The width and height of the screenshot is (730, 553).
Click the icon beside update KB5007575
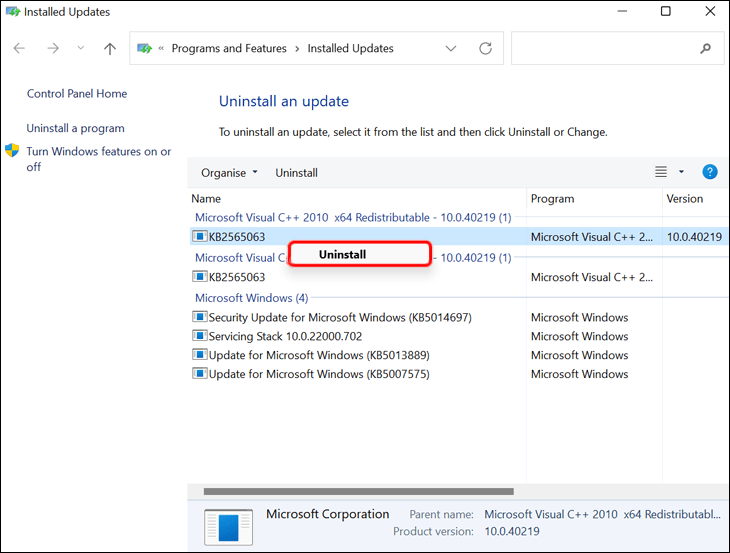(x=200, y=373)
